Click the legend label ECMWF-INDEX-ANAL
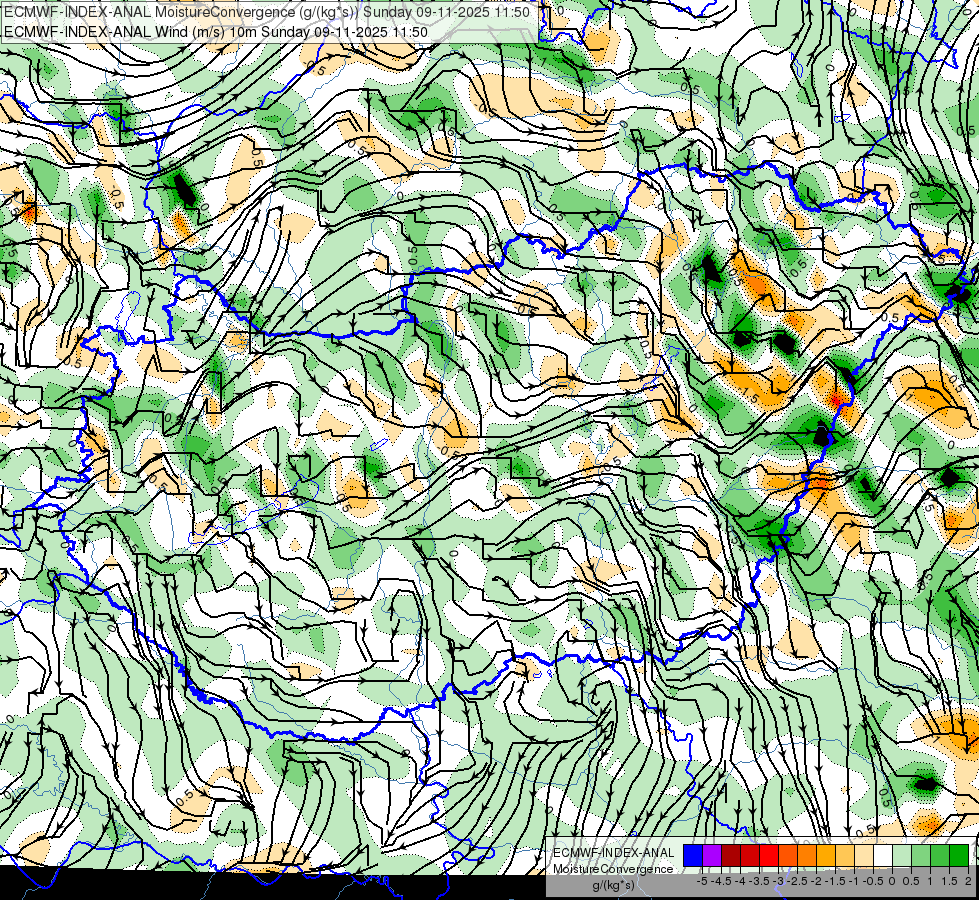 click(614, 853)
